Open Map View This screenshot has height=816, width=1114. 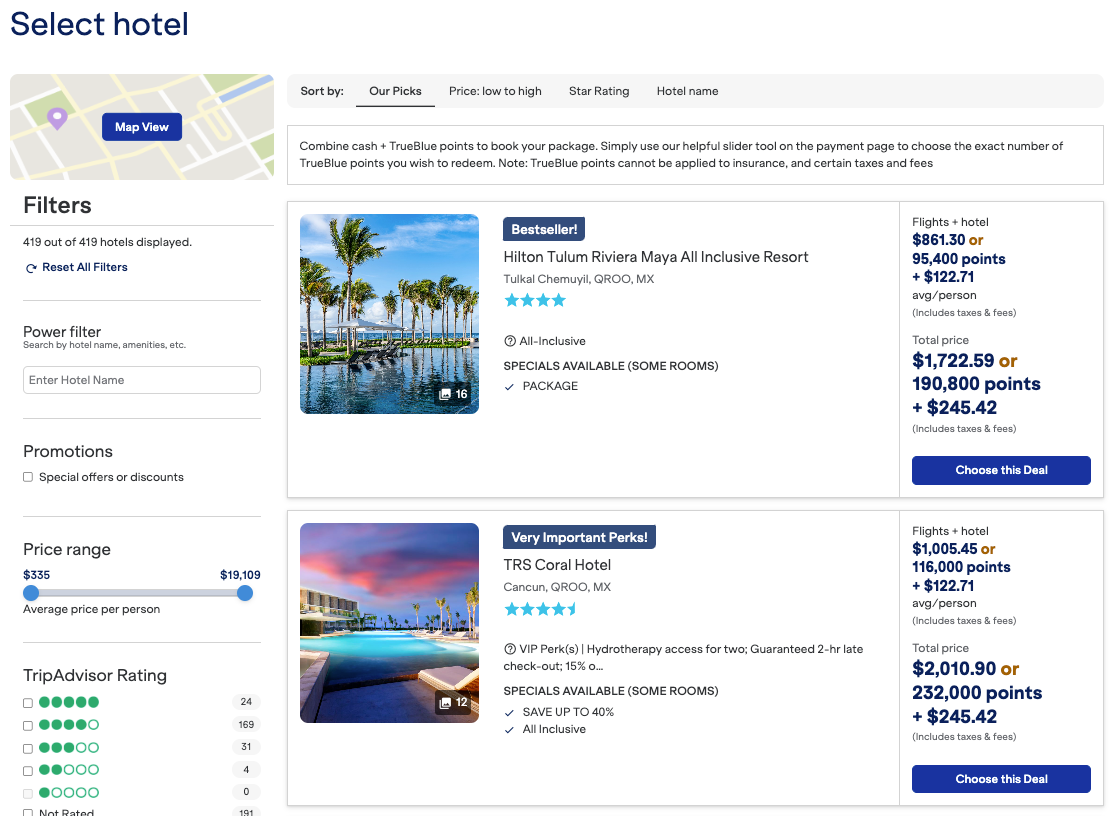point(141,127)
